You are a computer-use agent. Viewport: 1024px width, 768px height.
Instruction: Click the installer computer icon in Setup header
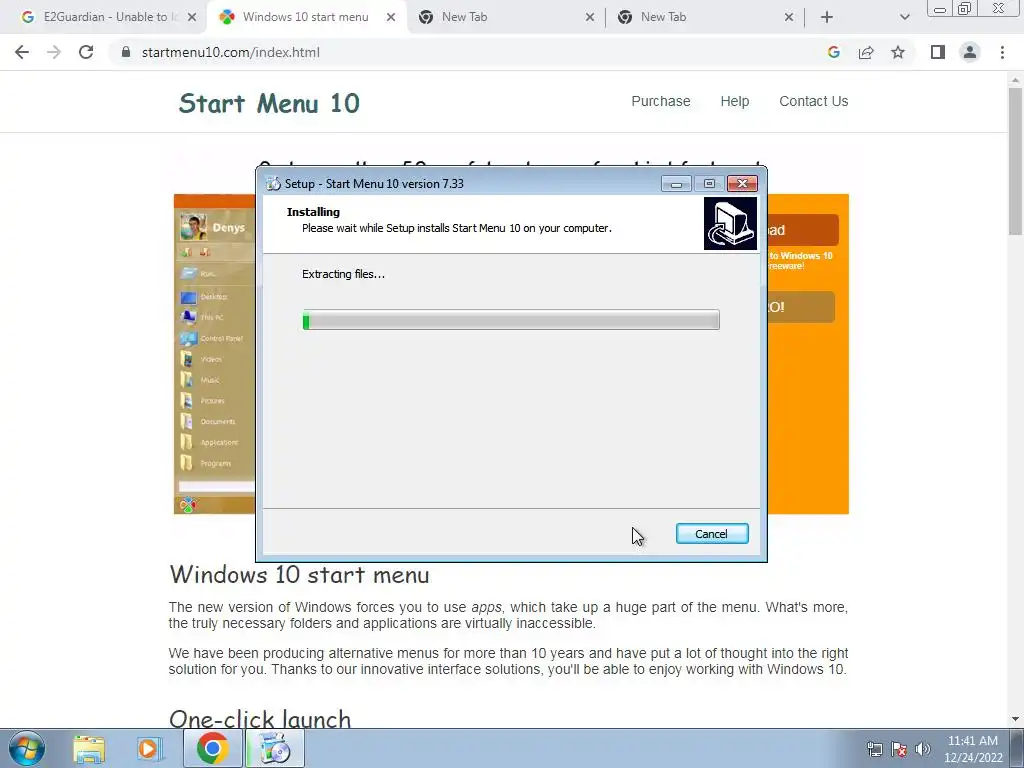(730, 223)
